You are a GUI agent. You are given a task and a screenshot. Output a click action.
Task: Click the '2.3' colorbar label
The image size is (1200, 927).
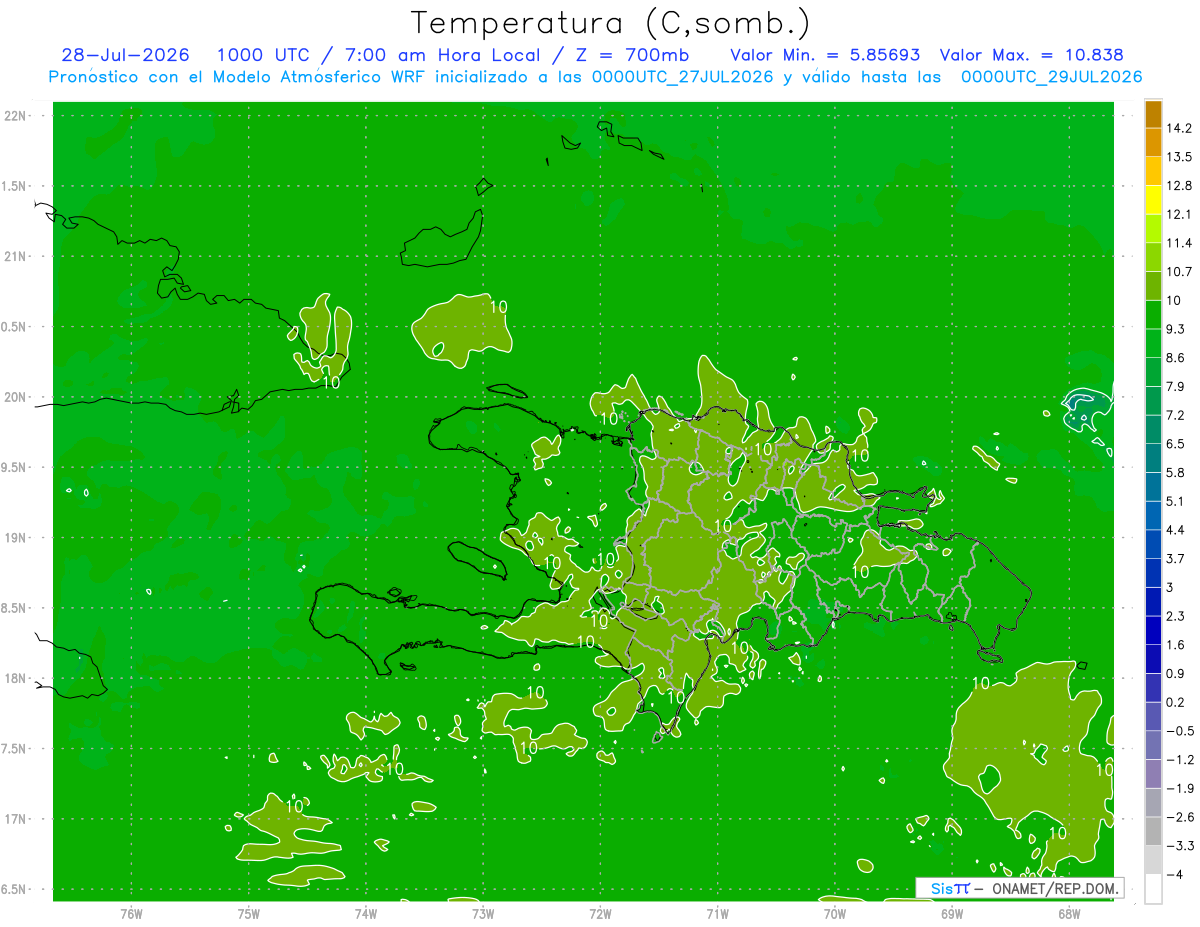coord(1177,616)
